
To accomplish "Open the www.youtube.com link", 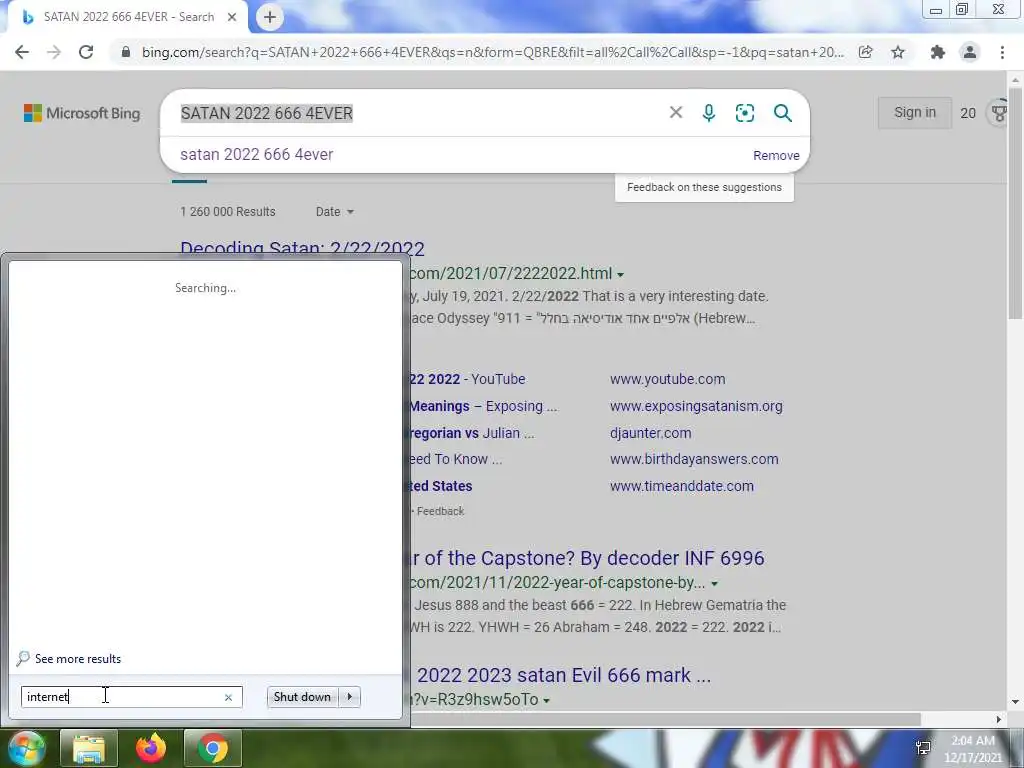I will click(667, 379).
